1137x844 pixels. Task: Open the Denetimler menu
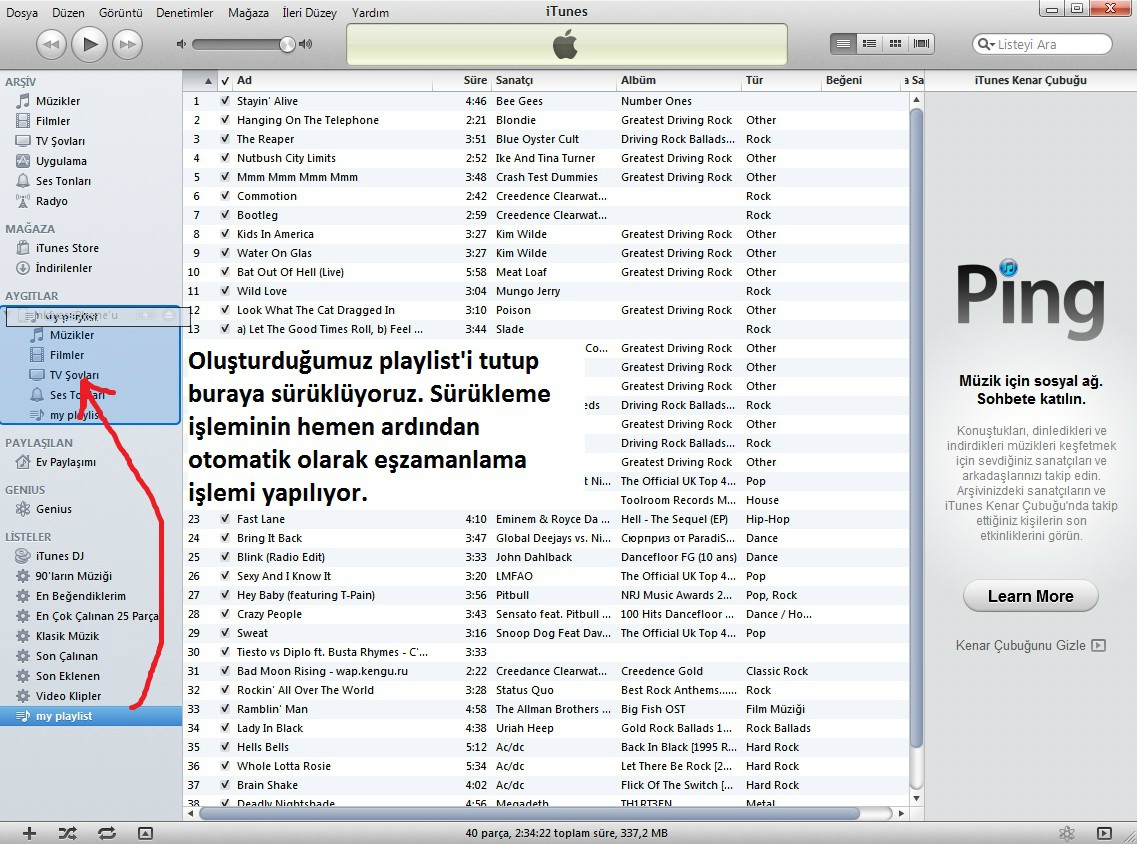click(185, 12)
